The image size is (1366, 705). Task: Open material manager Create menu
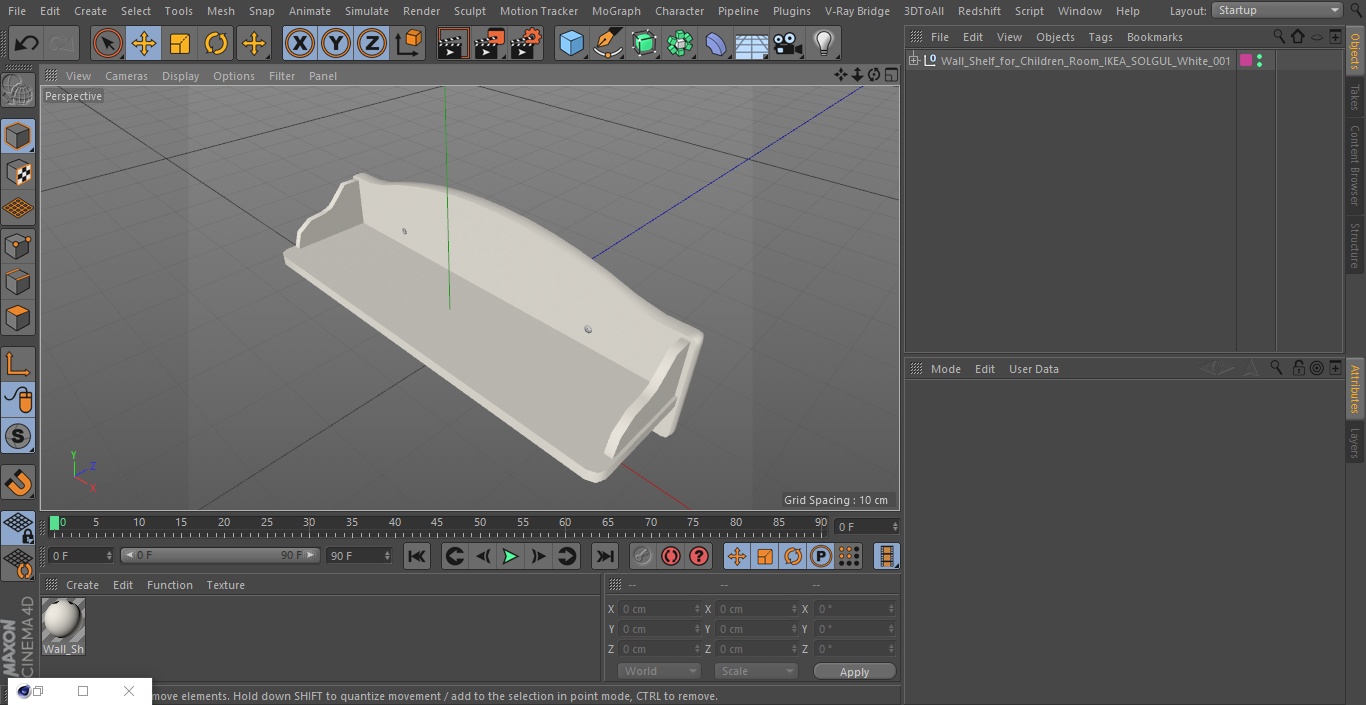[x=82, y=585]
